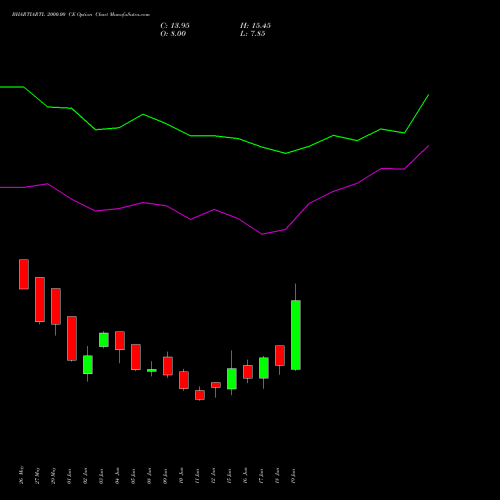
Task: Select the 18 Jun date label
Action: click(x=278, y=476)
